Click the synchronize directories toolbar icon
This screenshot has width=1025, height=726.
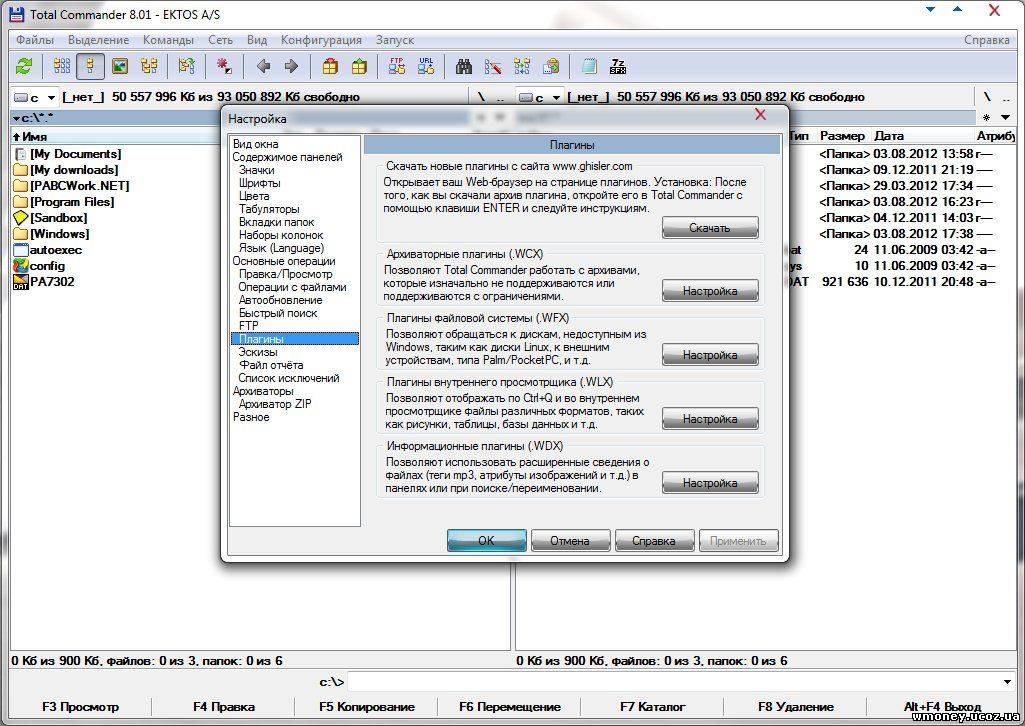click(522, 66)
